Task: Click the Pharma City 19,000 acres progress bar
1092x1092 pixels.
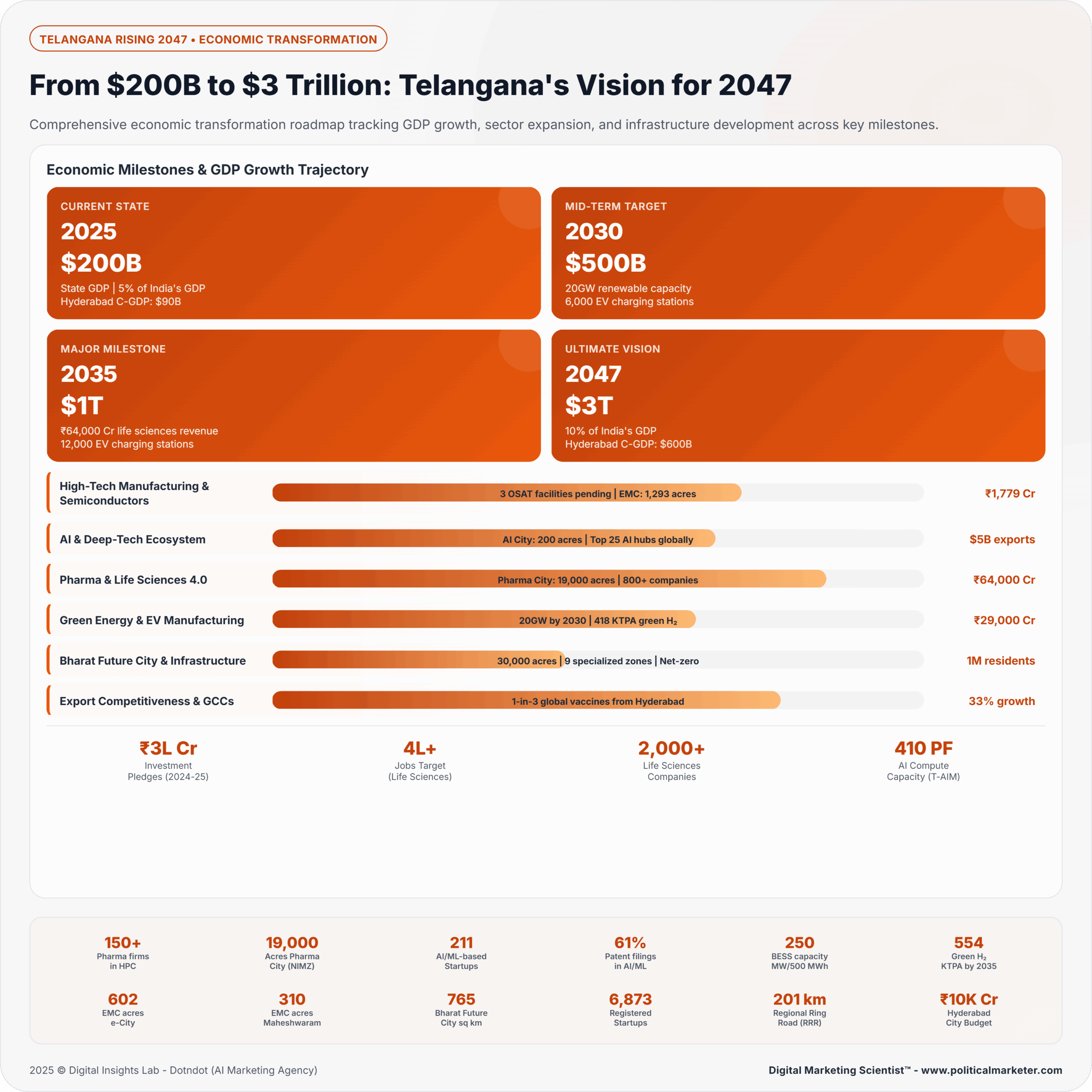Action: (x=598, y=579)
